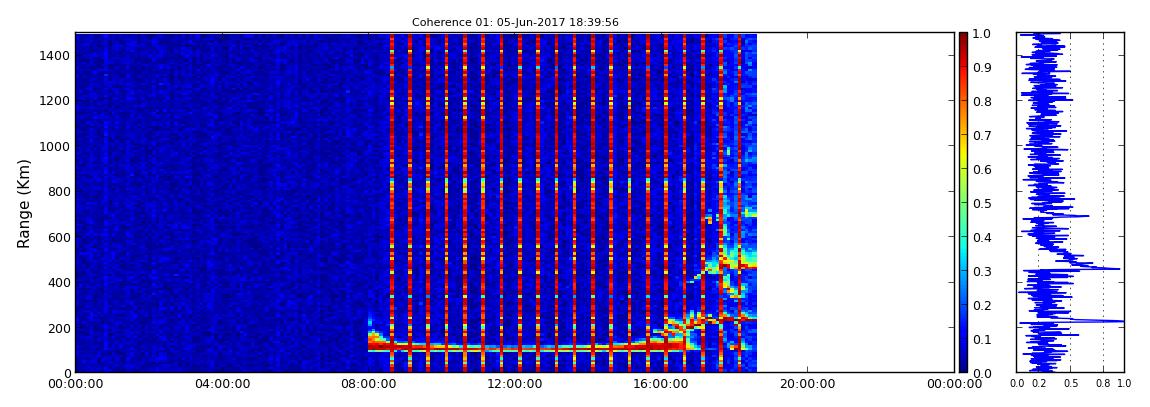1150x407 pixels.
Task: Click the plot title 'Coherence 01: 05-Jun-2017 18:39:56'
Action: click(515, 23)
